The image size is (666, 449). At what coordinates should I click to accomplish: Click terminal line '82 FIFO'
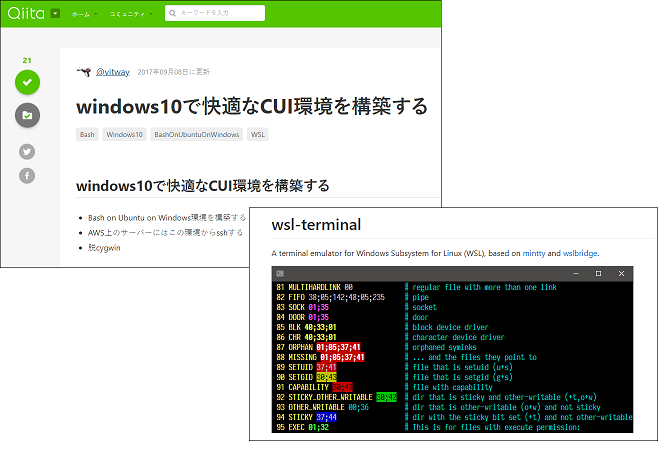[330, 297]
